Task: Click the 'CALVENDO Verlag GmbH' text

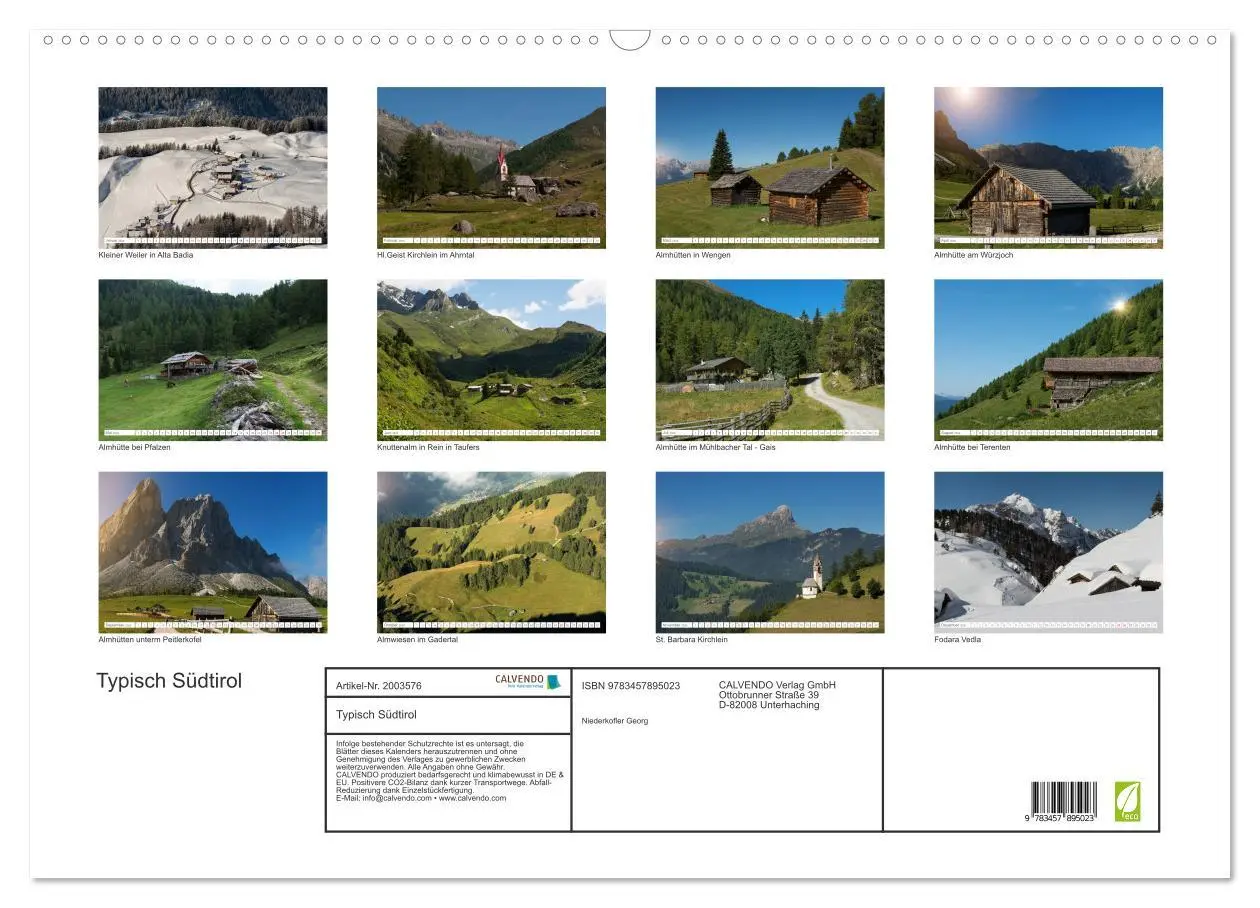Action: pos(777,685)
